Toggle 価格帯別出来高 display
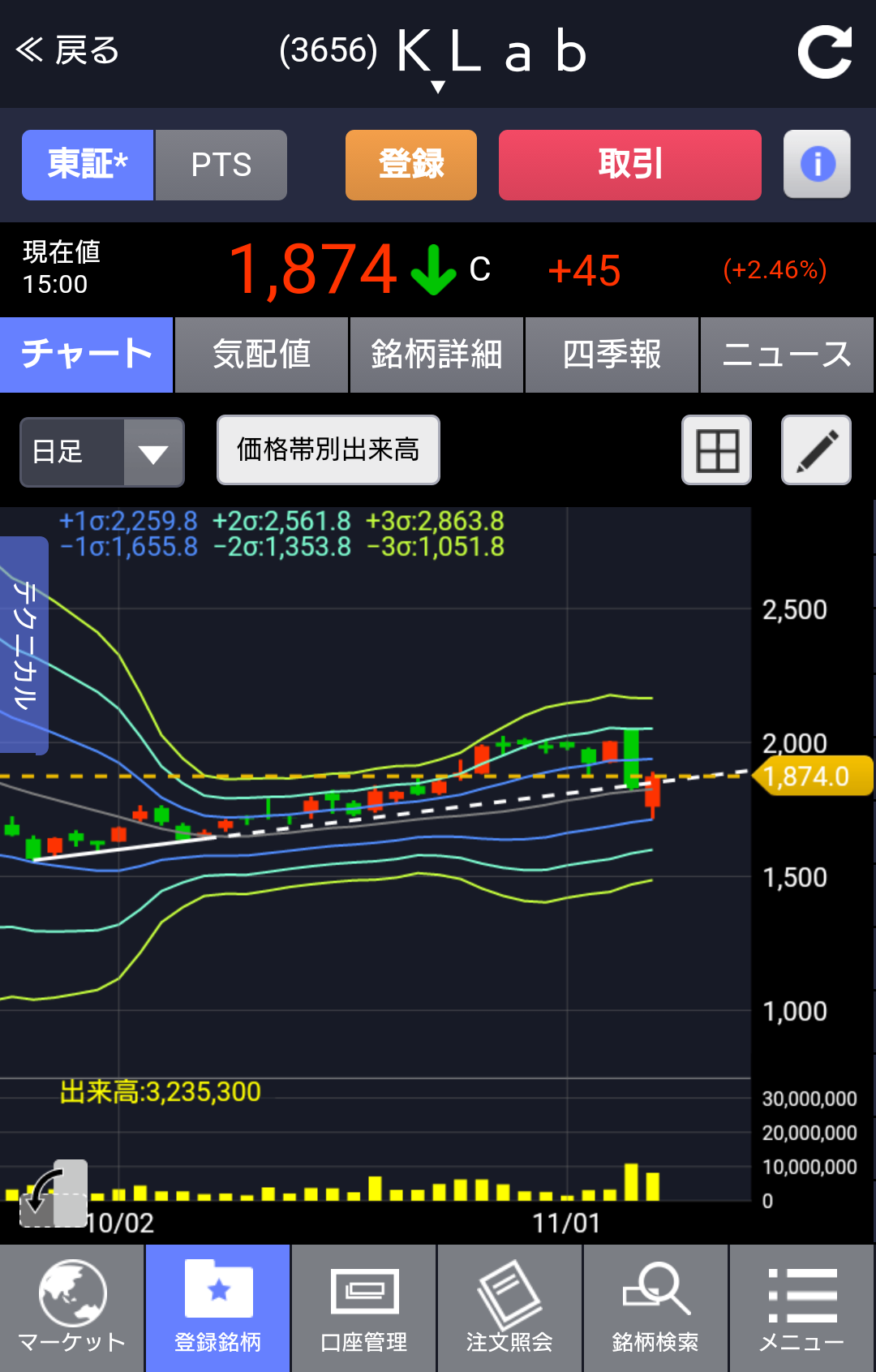The width and height of the screenshot is (876, 1372). 328,449
